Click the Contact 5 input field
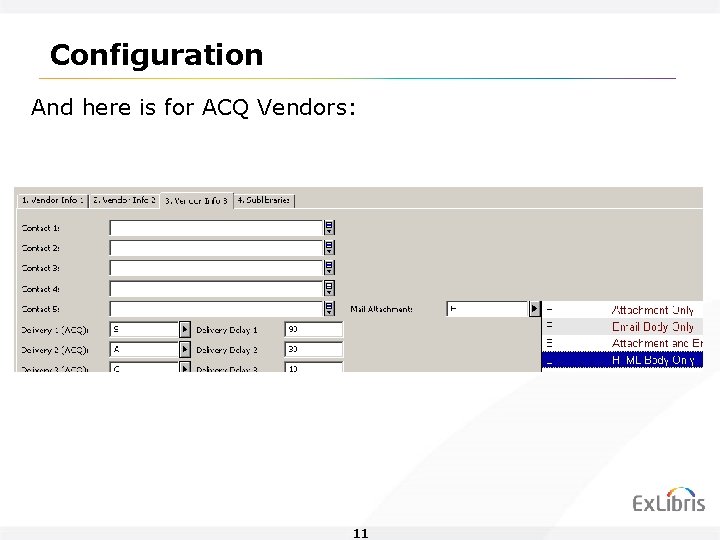 click(x=216, y=309)
